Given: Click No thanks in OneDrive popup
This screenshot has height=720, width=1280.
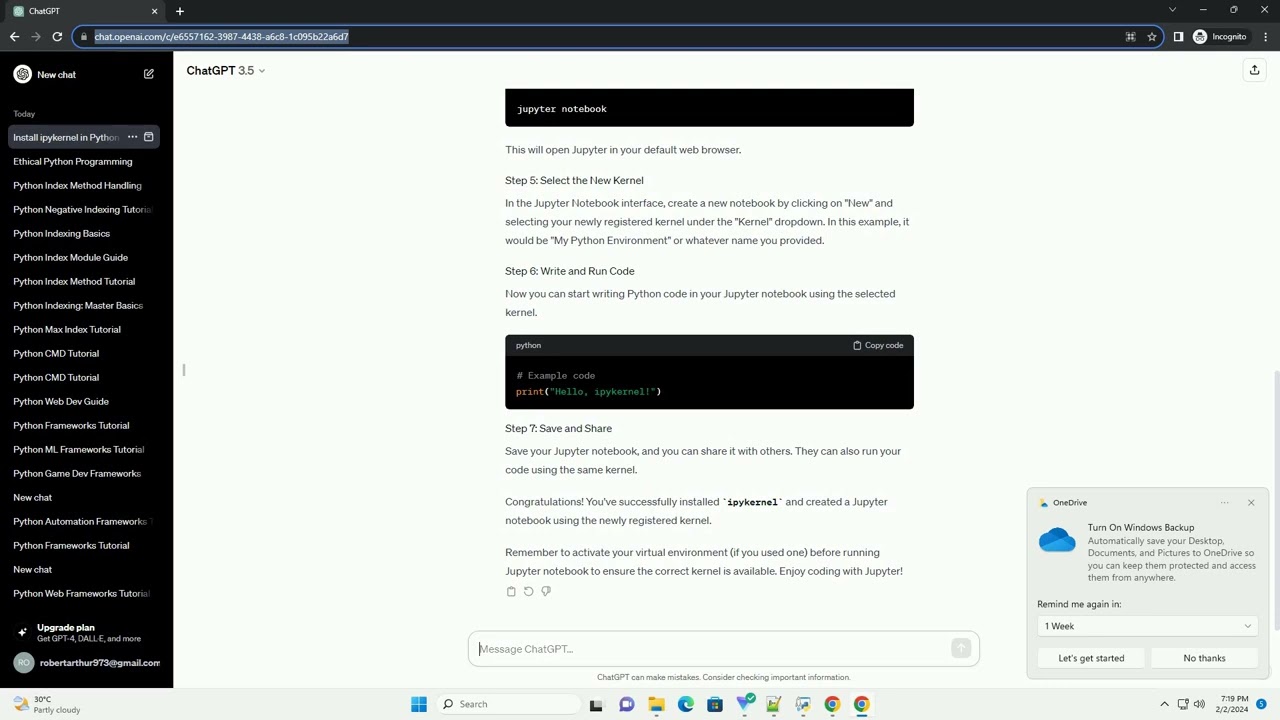Looking at the screenshot, I should (x=1204, y=658).
